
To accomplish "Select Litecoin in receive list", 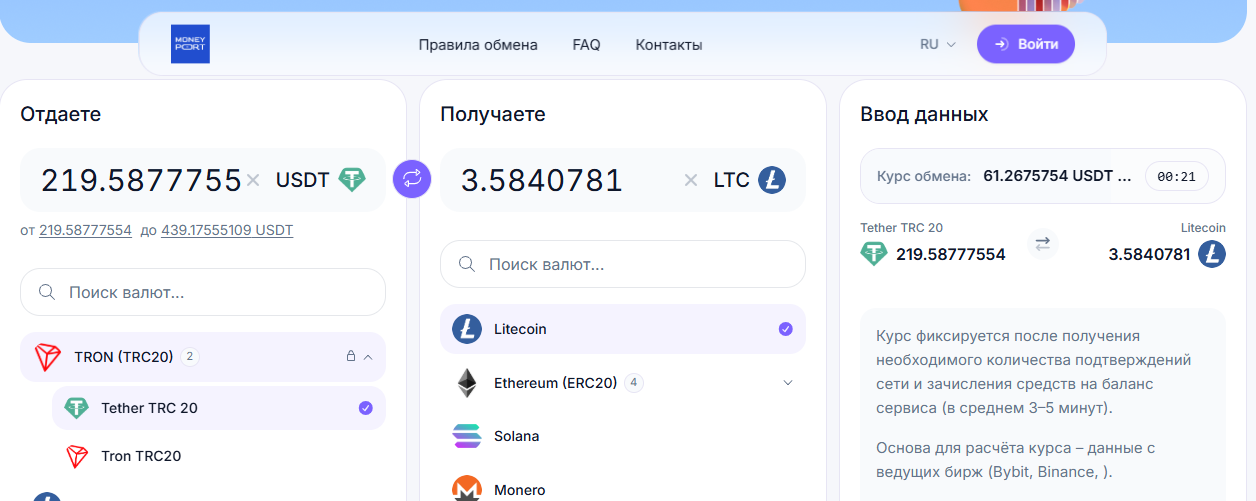I will 623,329.
